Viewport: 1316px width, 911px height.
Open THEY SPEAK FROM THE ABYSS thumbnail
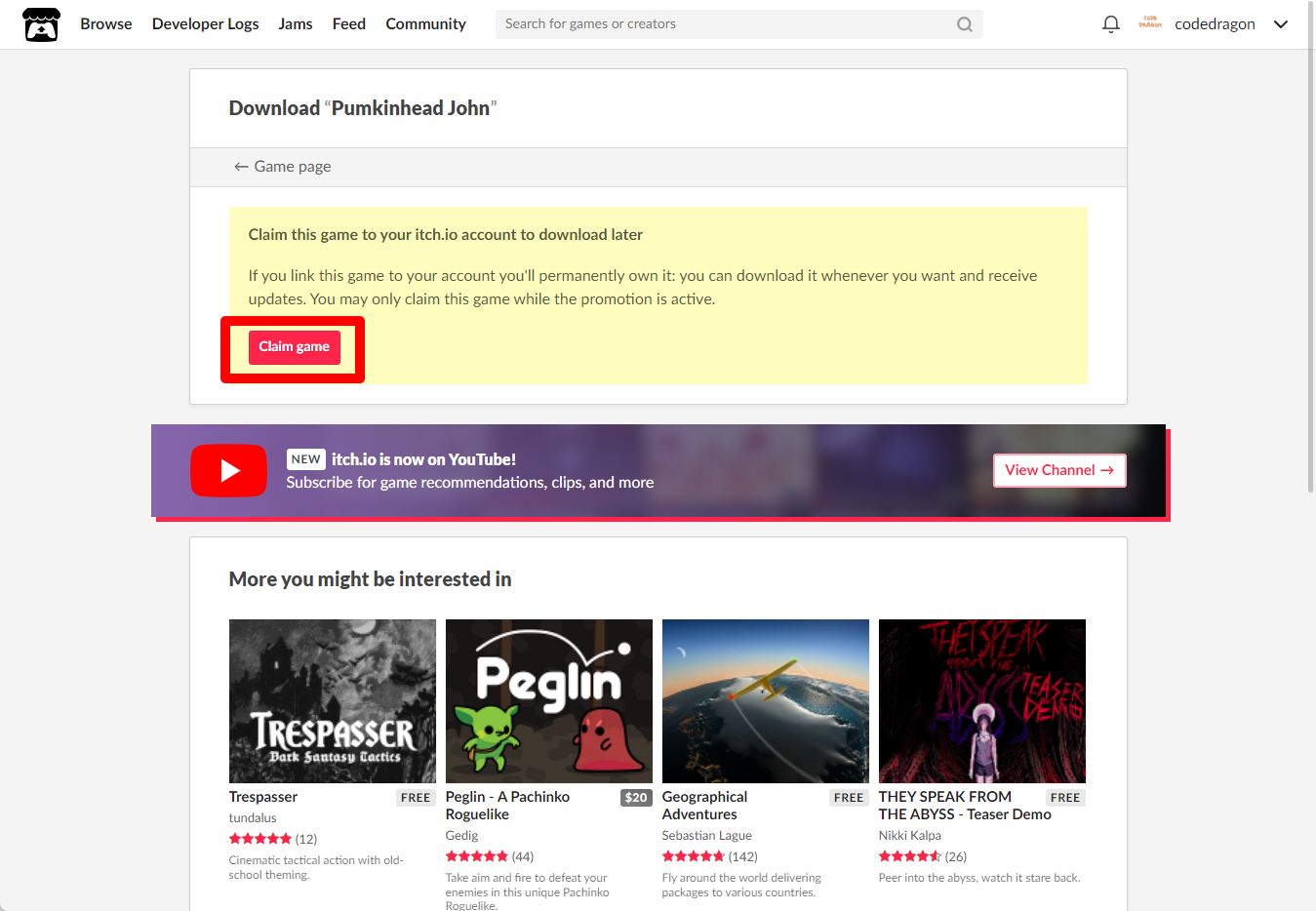coord(981,701)
